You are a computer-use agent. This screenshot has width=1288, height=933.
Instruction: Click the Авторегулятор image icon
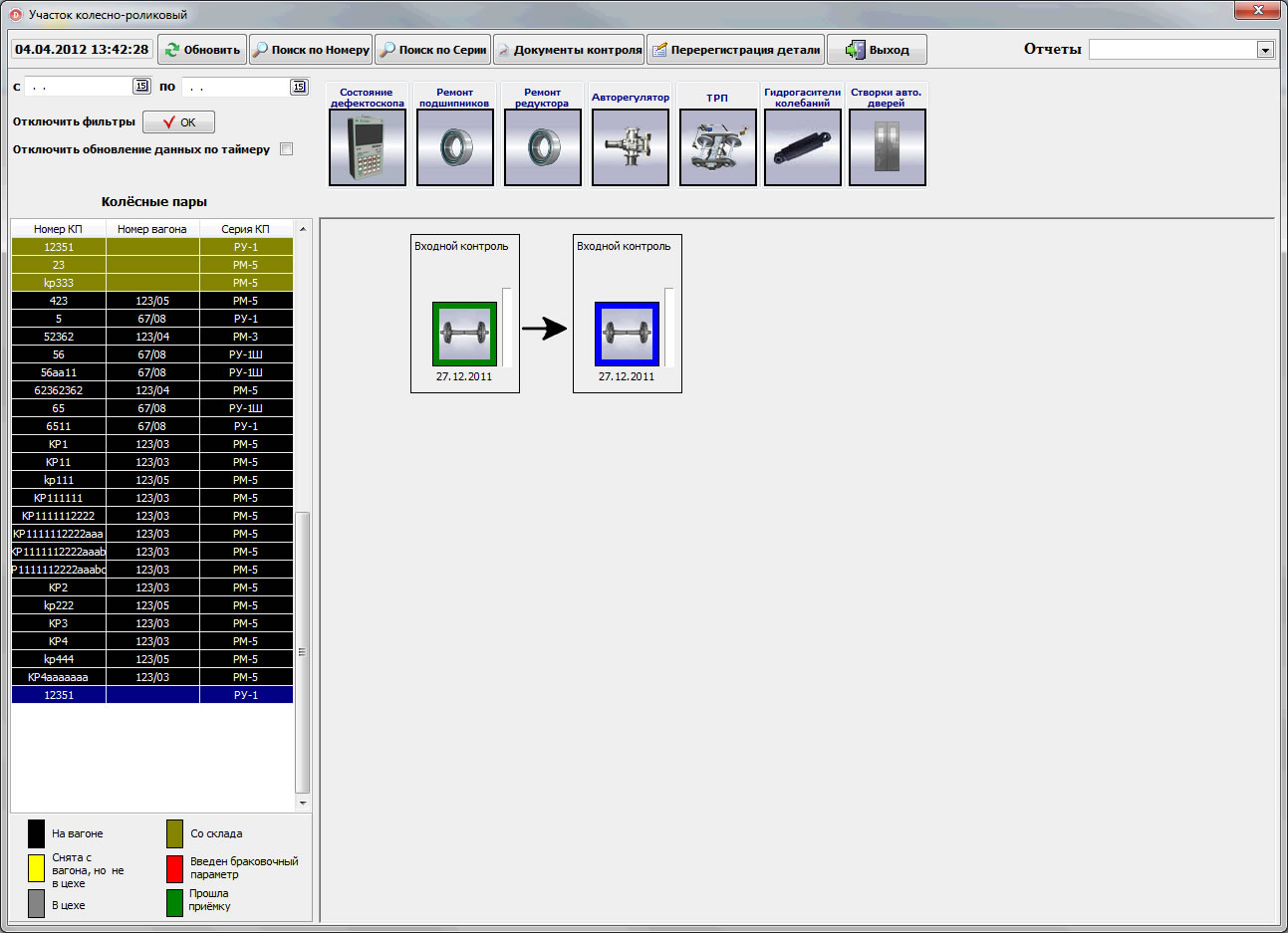coord(630,147)
